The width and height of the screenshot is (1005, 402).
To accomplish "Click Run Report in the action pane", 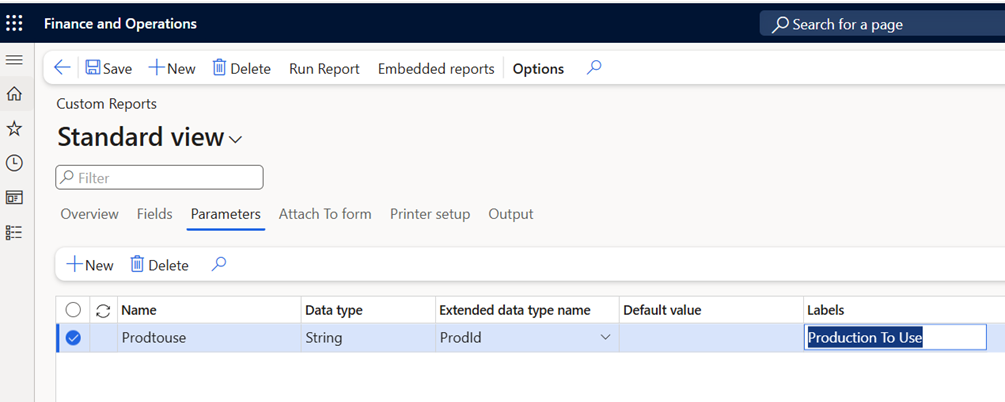I will [x=324, y=69].
